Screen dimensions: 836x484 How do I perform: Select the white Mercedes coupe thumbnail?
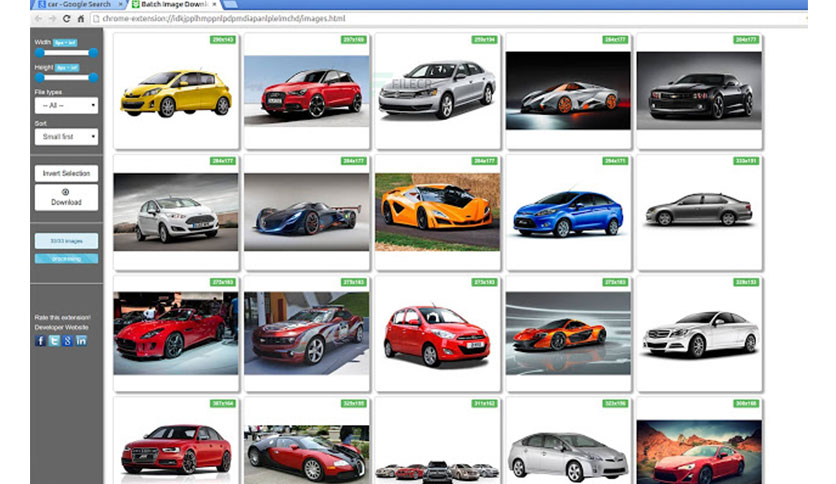699,333
